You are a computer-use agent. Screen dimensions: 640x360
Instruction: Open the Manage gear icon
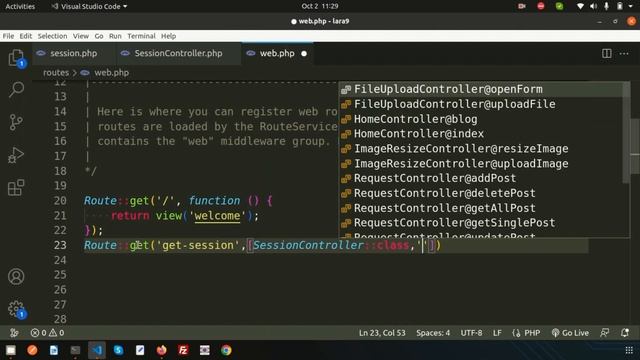[16, 309]
